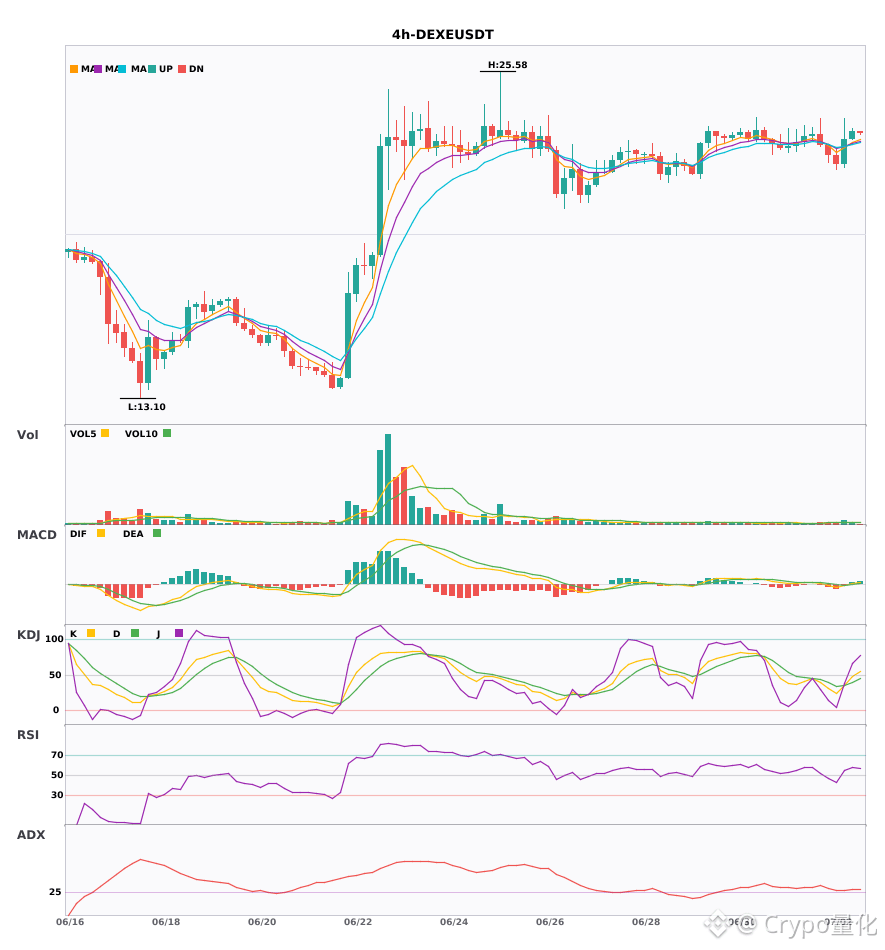Click the RSI panel label
This screenshot has width=885, height=950.
[27, 735]
